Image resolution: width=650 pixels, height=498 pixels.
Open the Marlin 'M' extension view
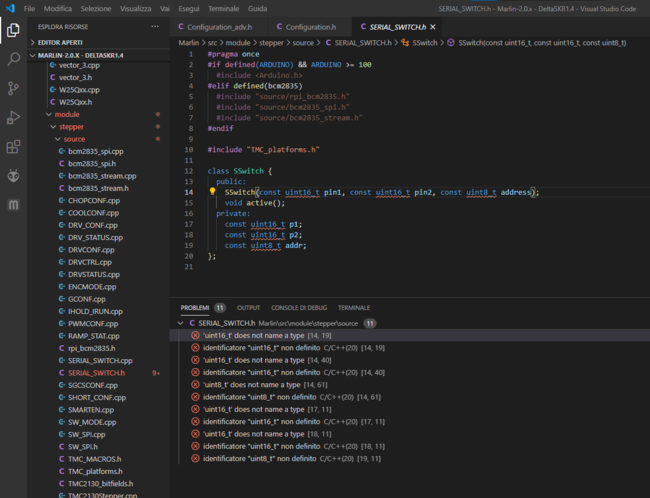point(13,205)
